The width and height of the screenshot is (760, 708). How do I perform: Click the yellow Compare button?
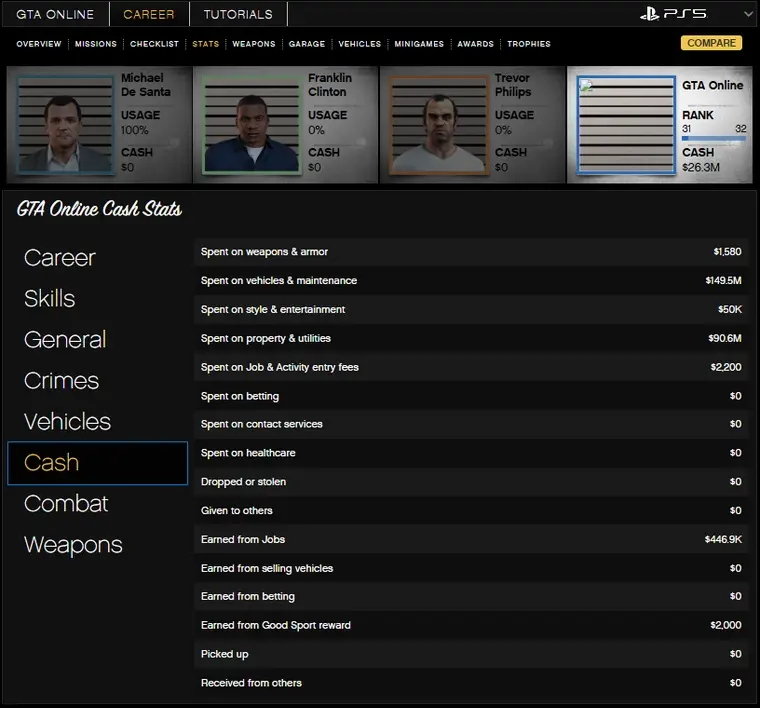(x=711, y=43)
